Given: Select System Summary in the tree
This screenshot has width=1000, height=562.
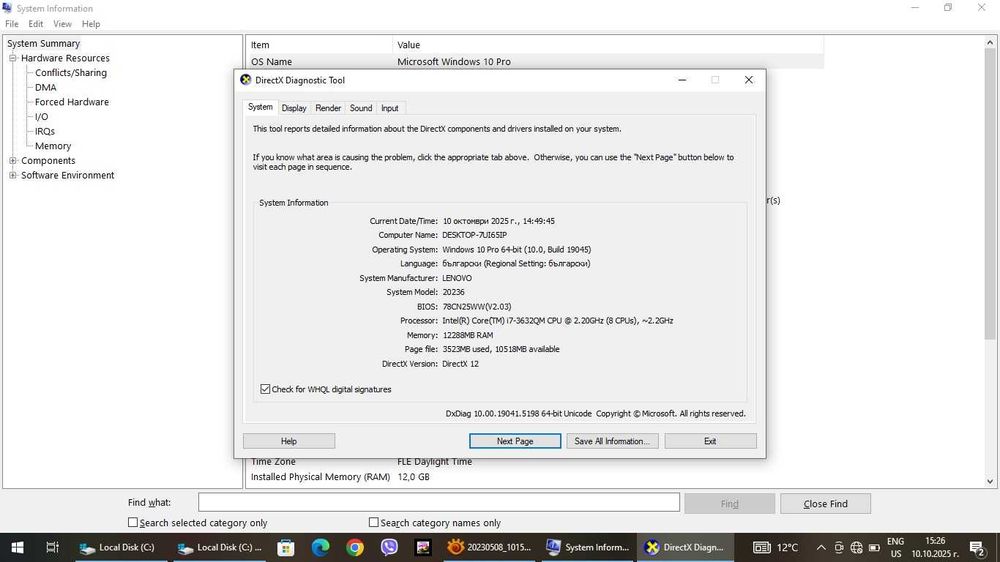Looking at the screenshot, I should [x=43, y=43].
